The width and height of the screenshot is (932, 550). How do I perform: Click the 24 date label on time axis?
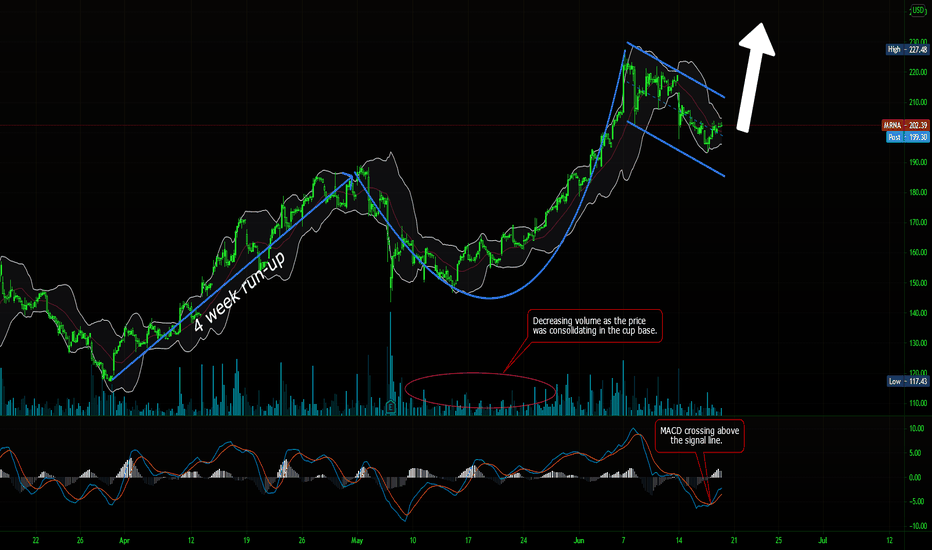524,540
